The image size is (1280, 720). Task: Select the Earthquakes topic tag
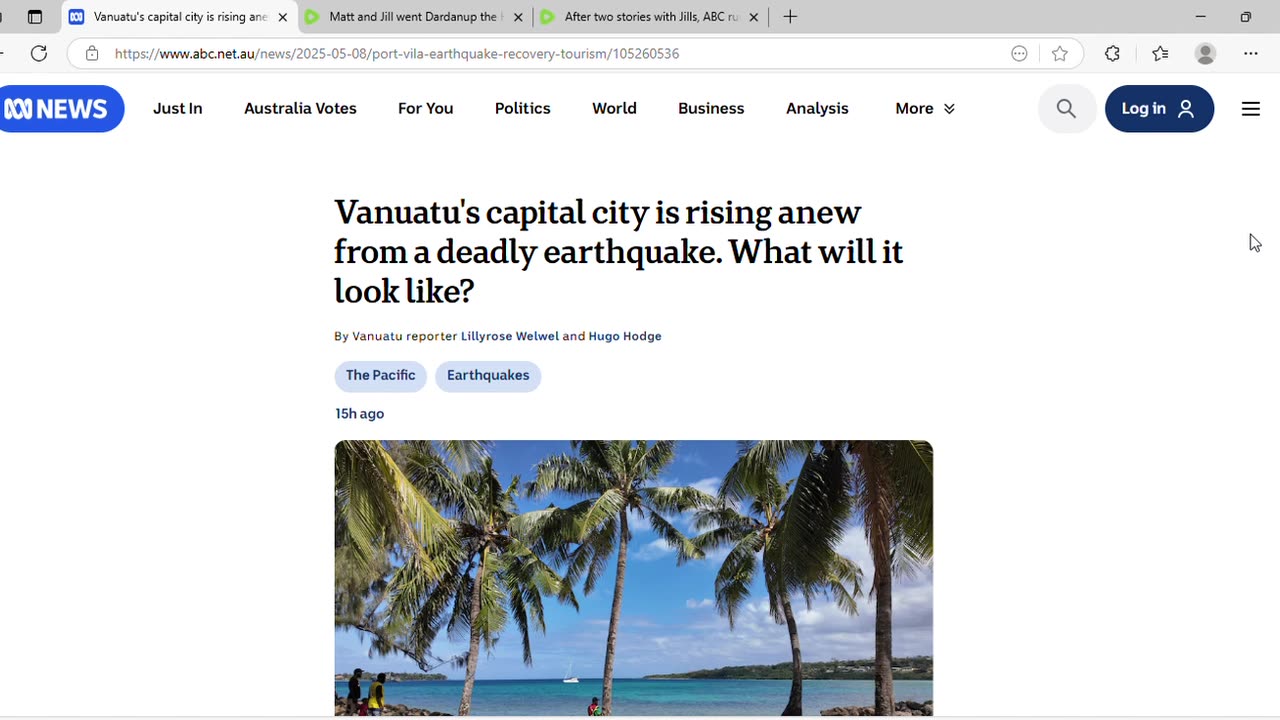click(488, 376)
